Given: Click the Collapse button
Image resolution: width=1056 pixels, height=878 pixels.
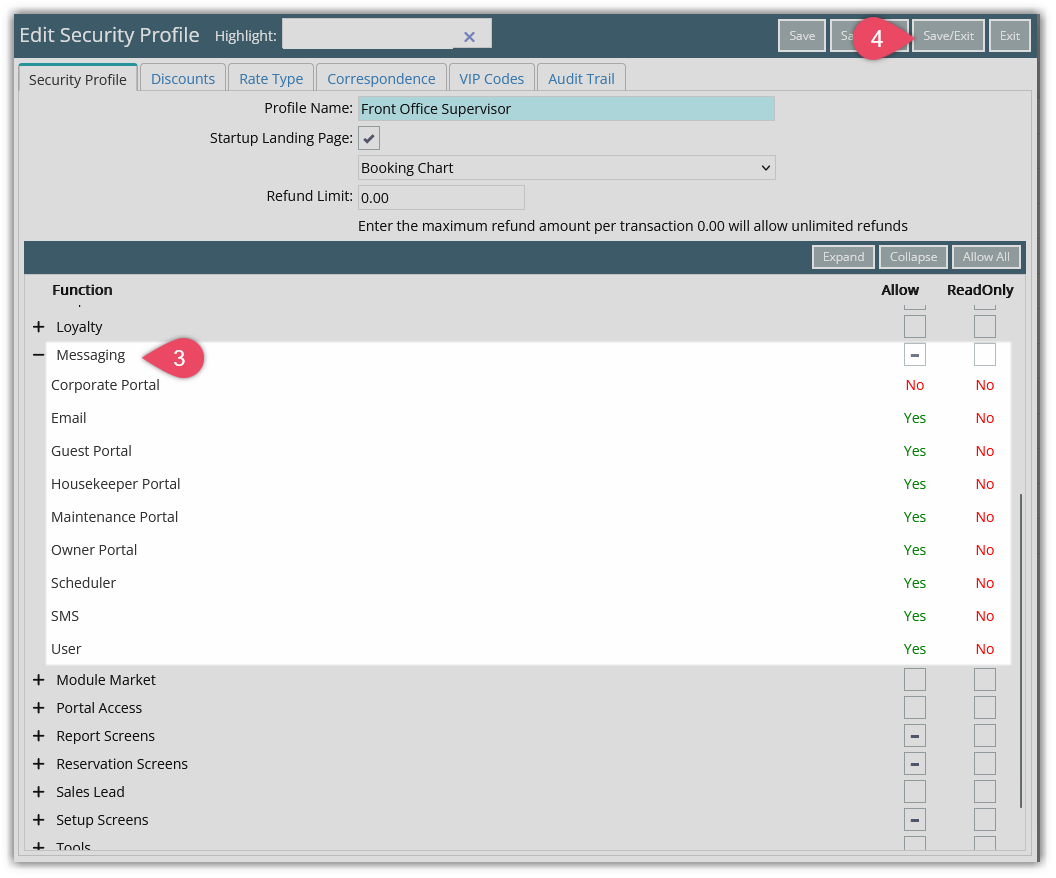Looking at the screenshot, I should tap(913, 257).
